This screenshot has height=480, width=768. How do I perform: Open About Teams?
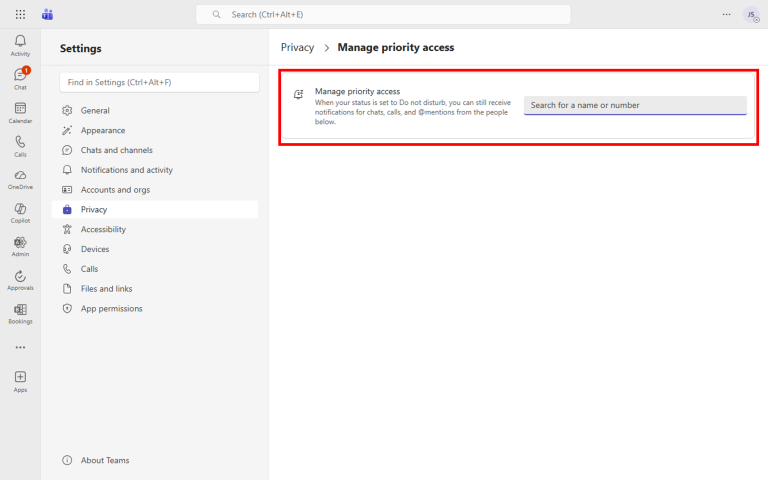[104, 460]
